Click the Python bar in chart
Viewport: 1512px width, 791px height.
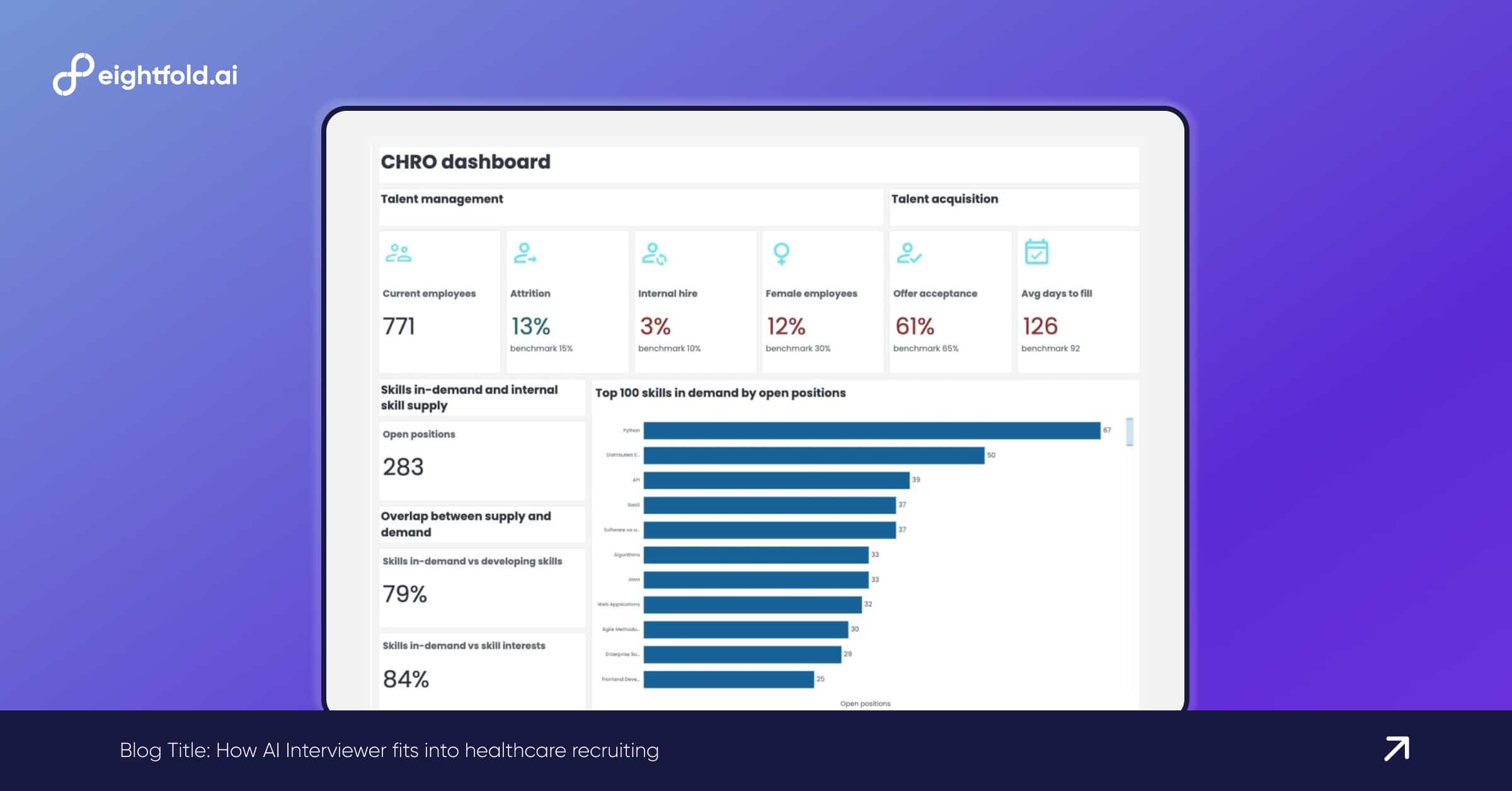(x=872, y=430)
